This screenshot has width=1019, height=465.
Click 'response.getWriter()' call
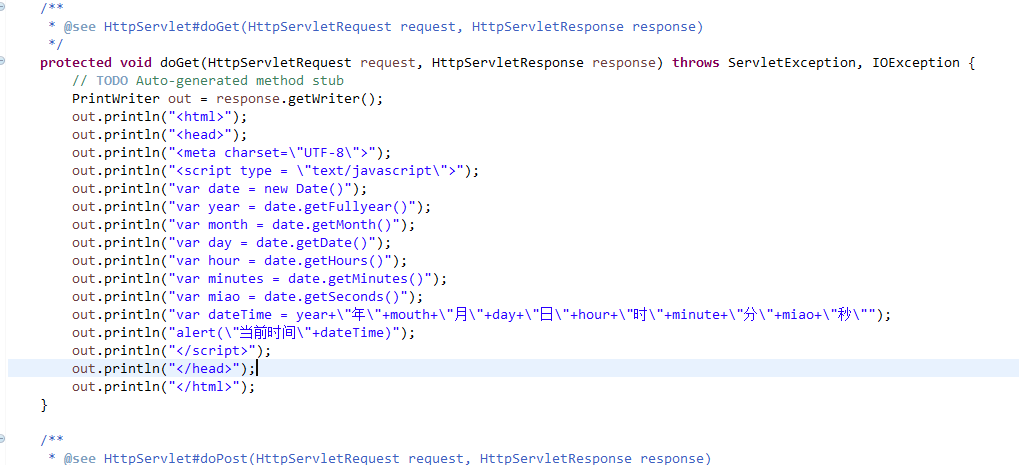(296, 99)
